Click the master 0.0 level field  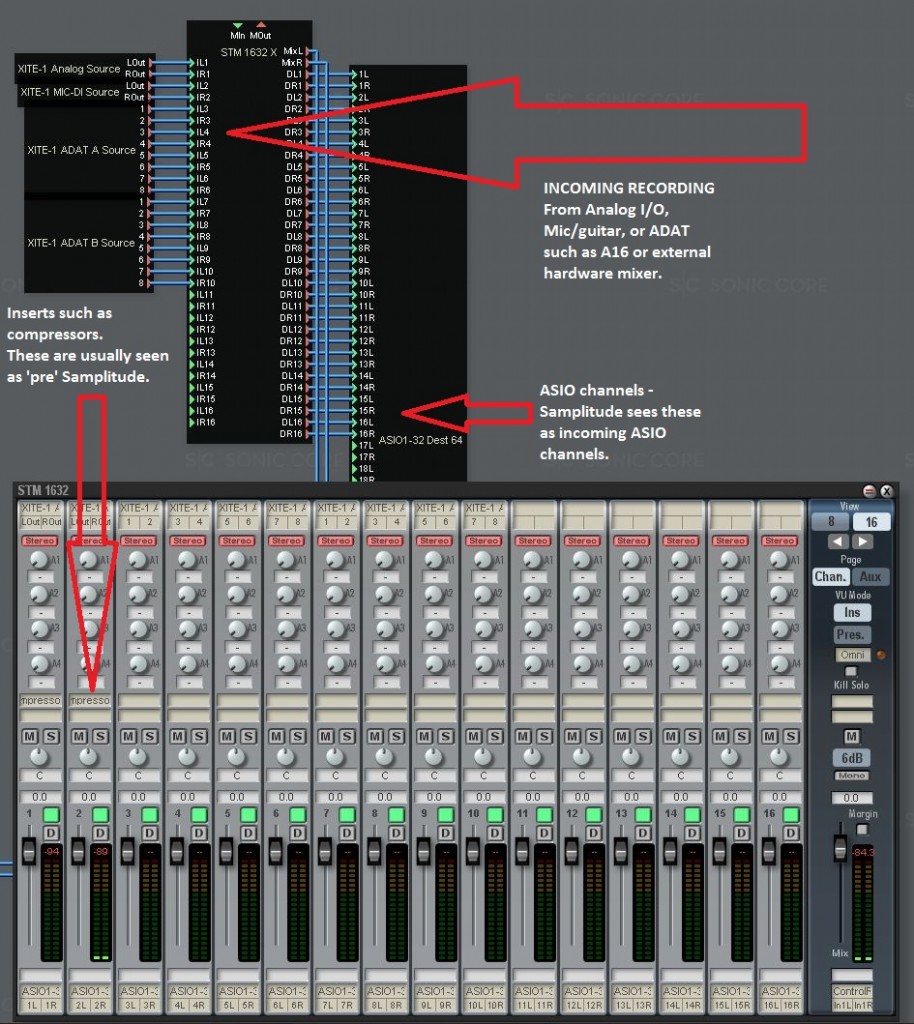point(851,797)
